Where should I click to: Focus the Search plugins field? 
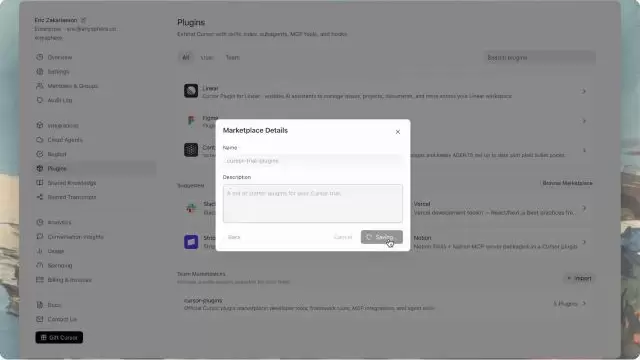click(x=540, y=58)
